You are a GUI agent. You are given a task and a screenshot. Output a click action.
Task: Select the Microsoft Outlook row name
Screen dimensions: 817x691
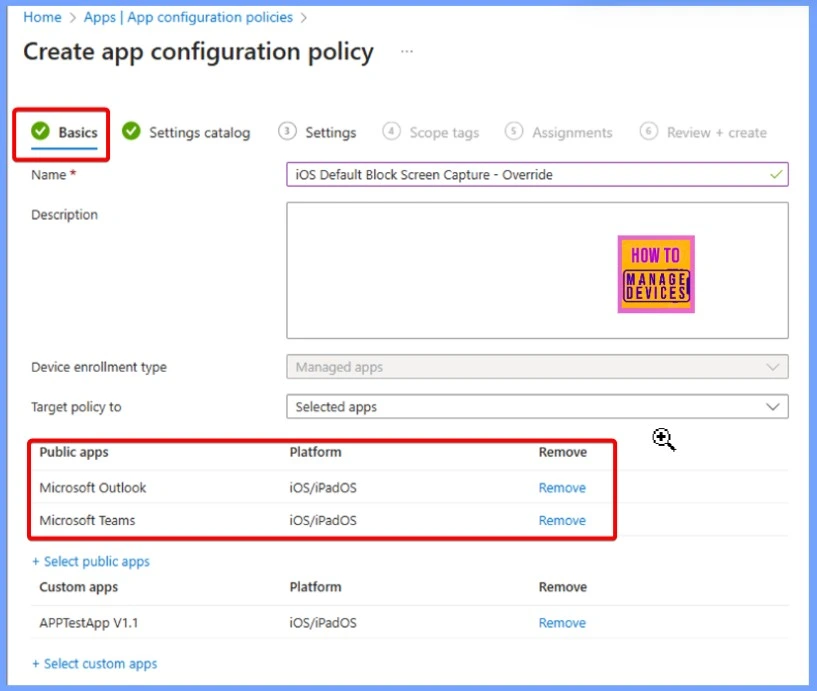coord(93,488)
